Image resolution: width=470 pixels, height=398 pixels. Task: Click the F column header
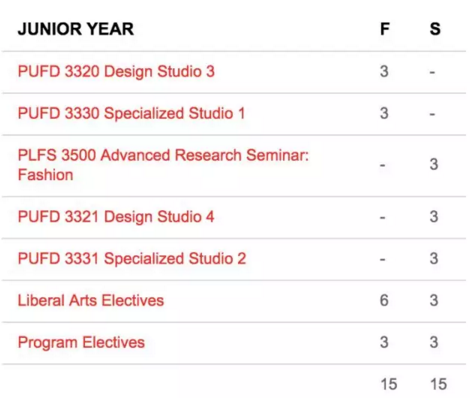click(385, 29)
